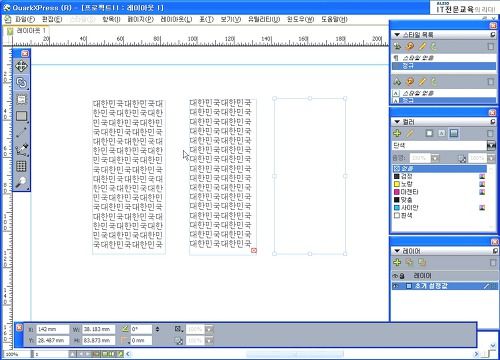Select the 초기 설정값 layer row
The width and height of the screenshot is (500, 360).
445,286
